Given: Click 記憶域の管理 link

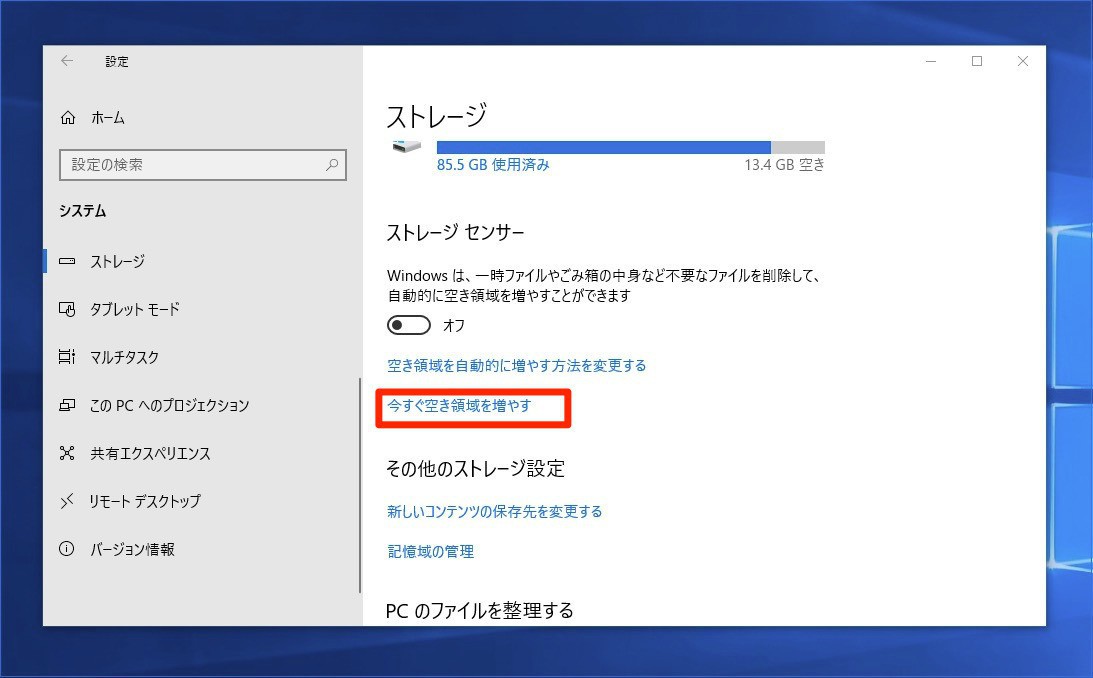Looking at the screenshot, I should click(430, 552).
